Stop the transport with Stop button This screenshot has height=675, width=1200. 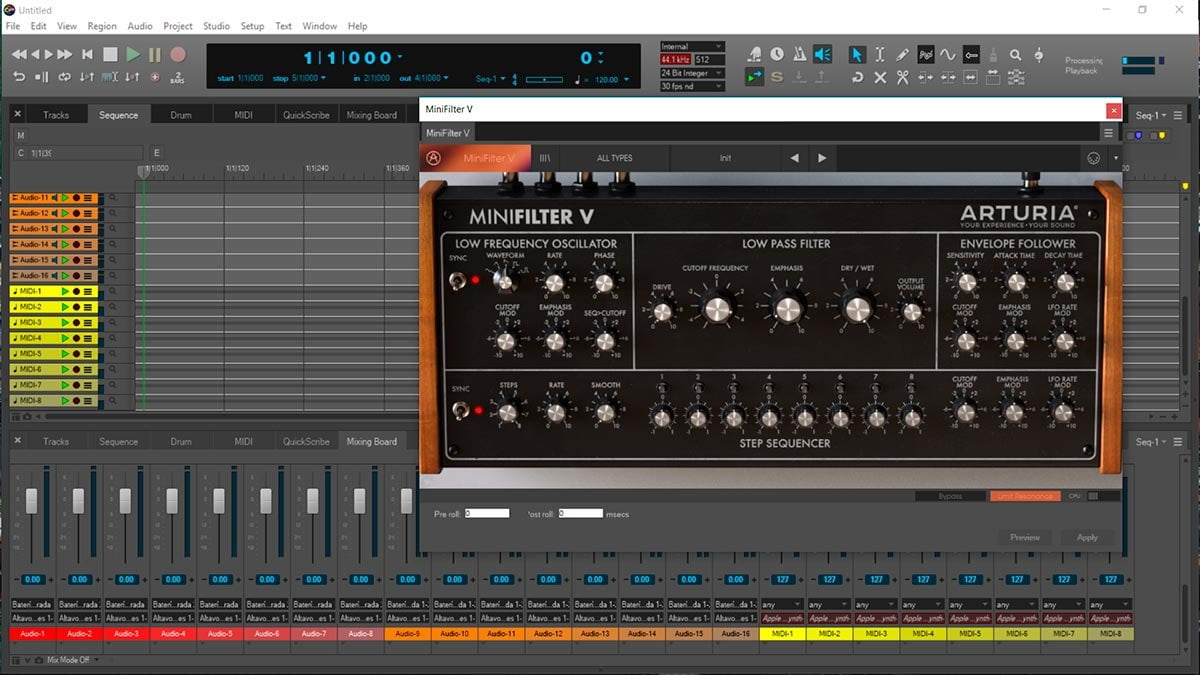(110, 54)
